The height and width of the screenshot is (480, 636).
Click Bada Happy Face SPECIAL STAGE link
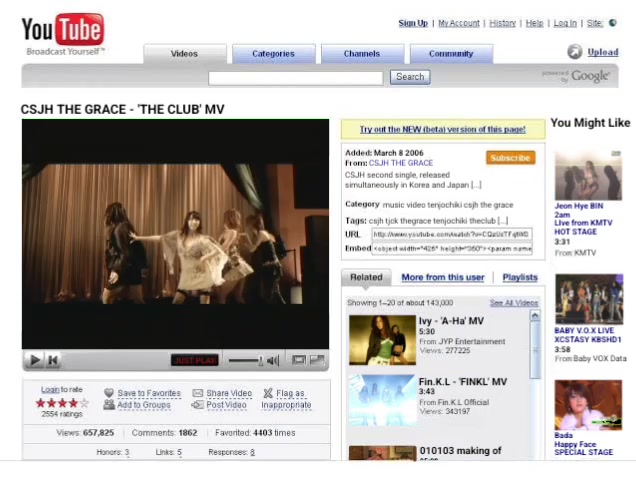[583, 444]
